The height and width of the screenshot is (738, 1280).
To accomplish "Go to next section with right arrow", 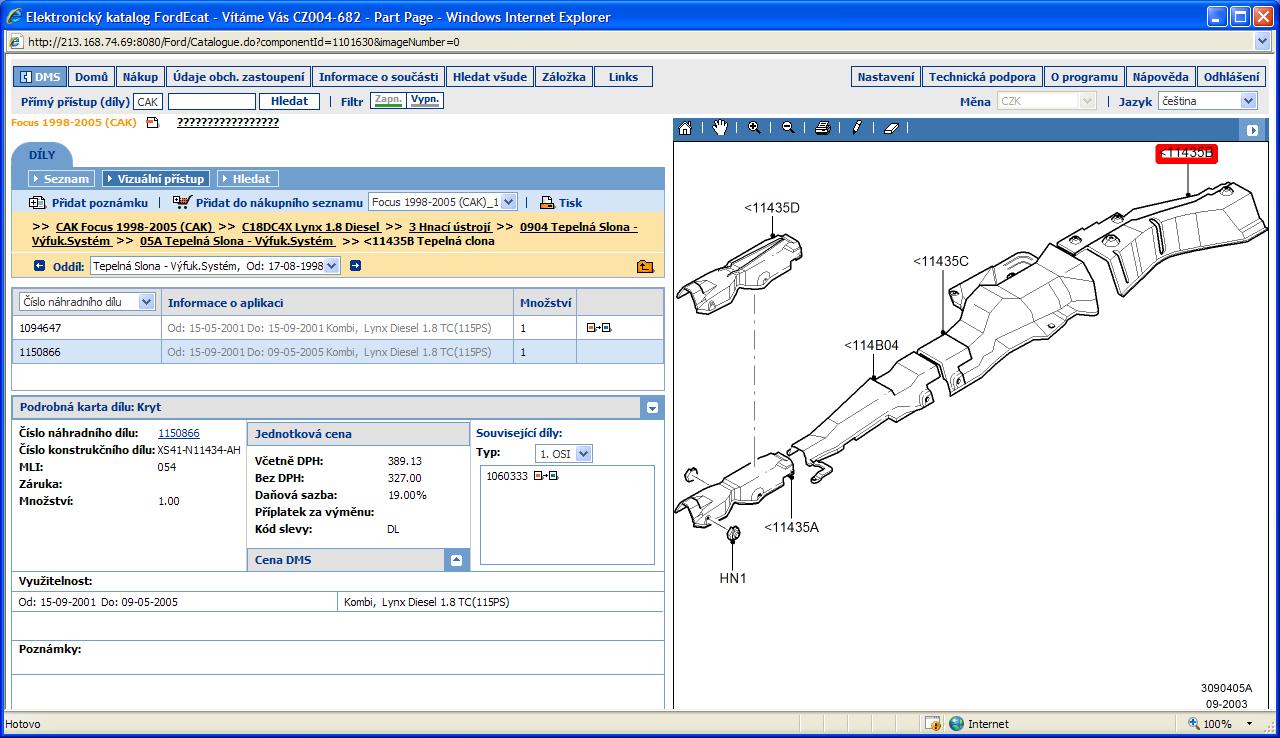I will 355,266.
